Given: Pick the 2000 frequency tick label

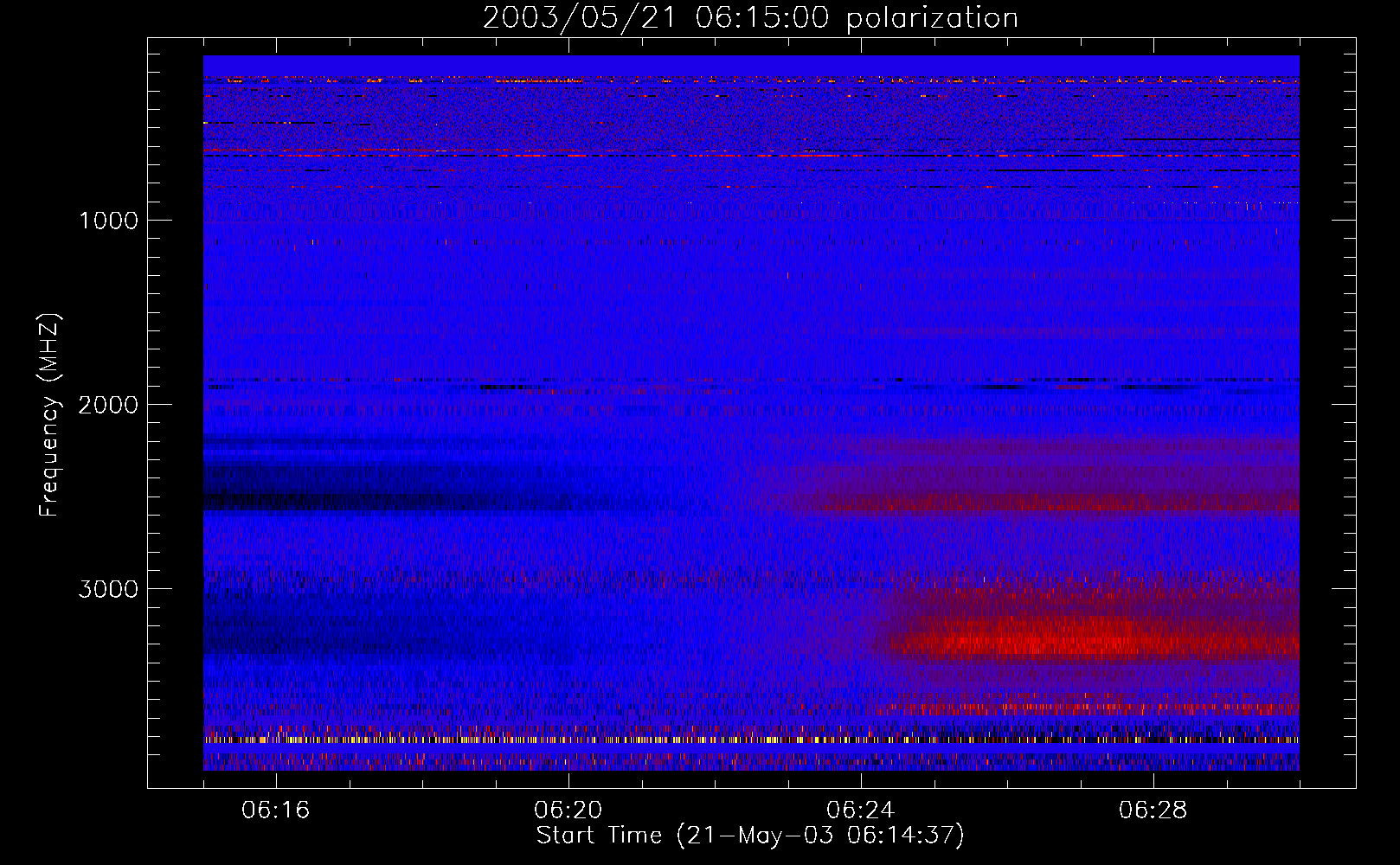Looking at the screenshot, I should 108,405.
